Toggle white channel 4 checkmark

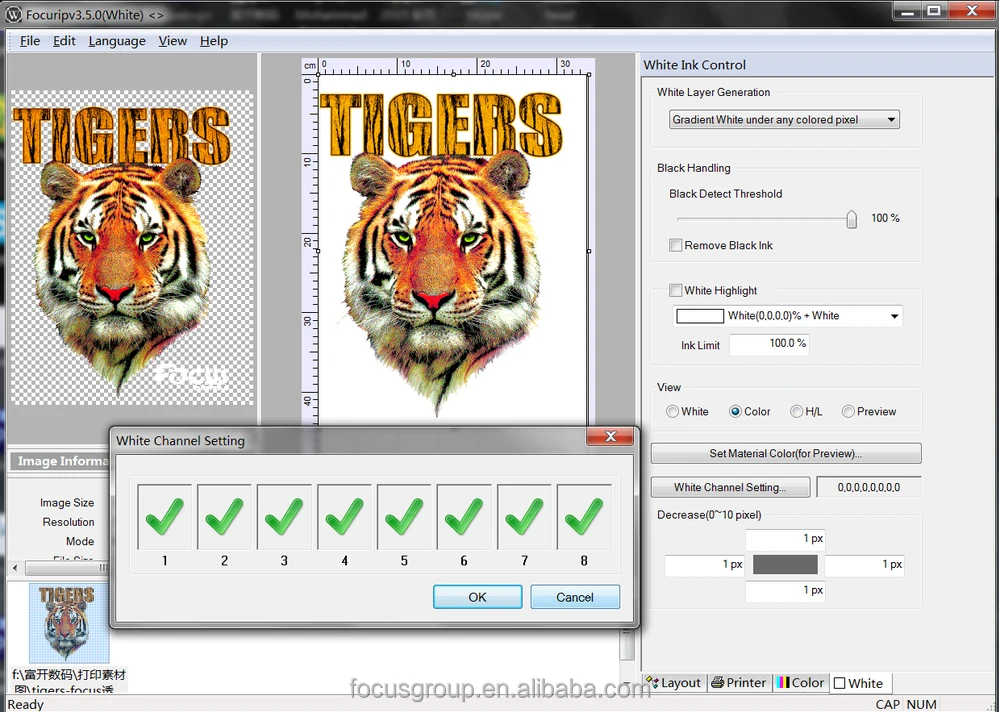[x=344, y=517]
